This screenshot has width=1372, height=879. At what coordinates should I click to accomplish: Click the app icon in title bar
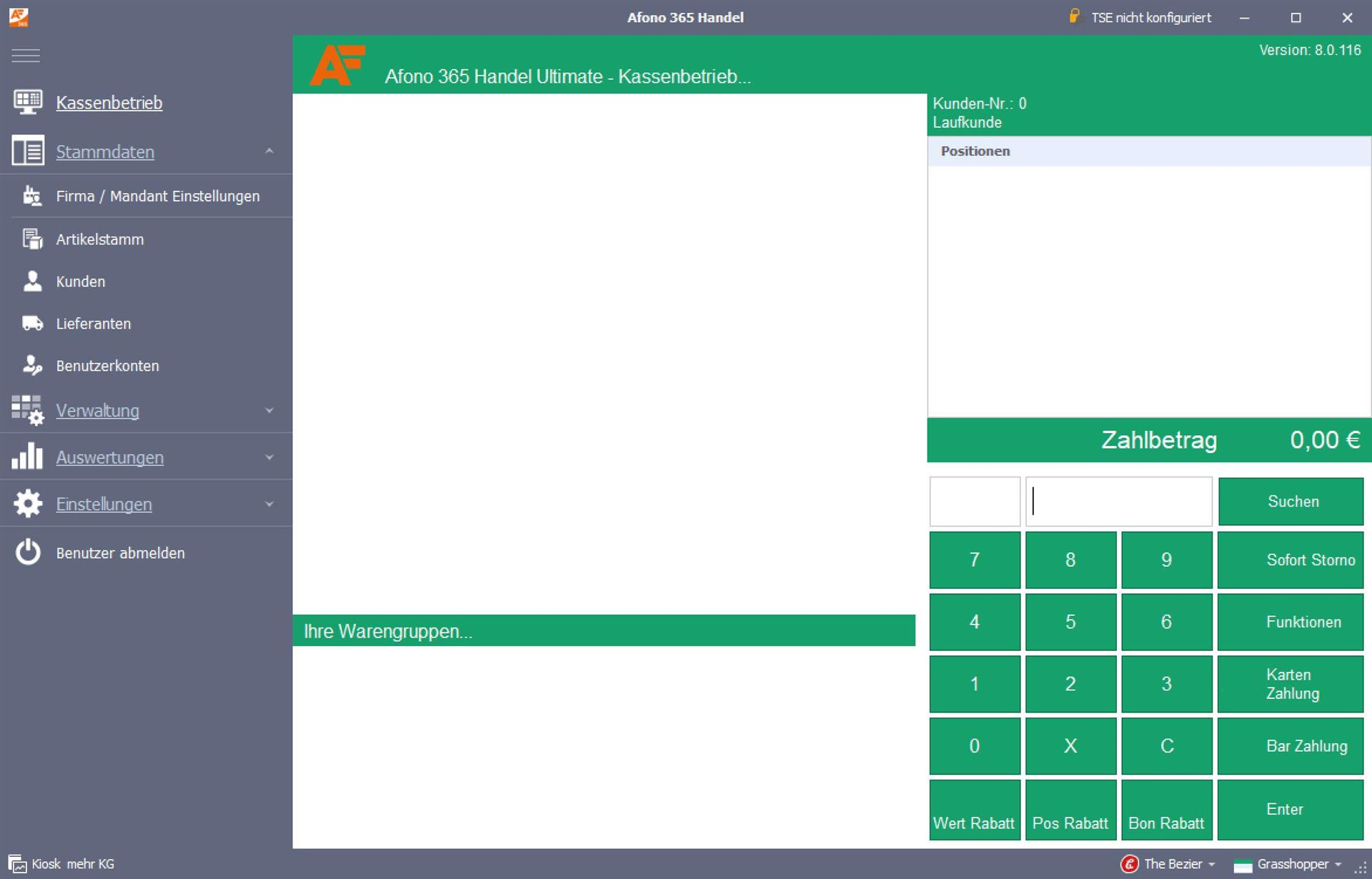pyautogui.click(x=19, y=17)
